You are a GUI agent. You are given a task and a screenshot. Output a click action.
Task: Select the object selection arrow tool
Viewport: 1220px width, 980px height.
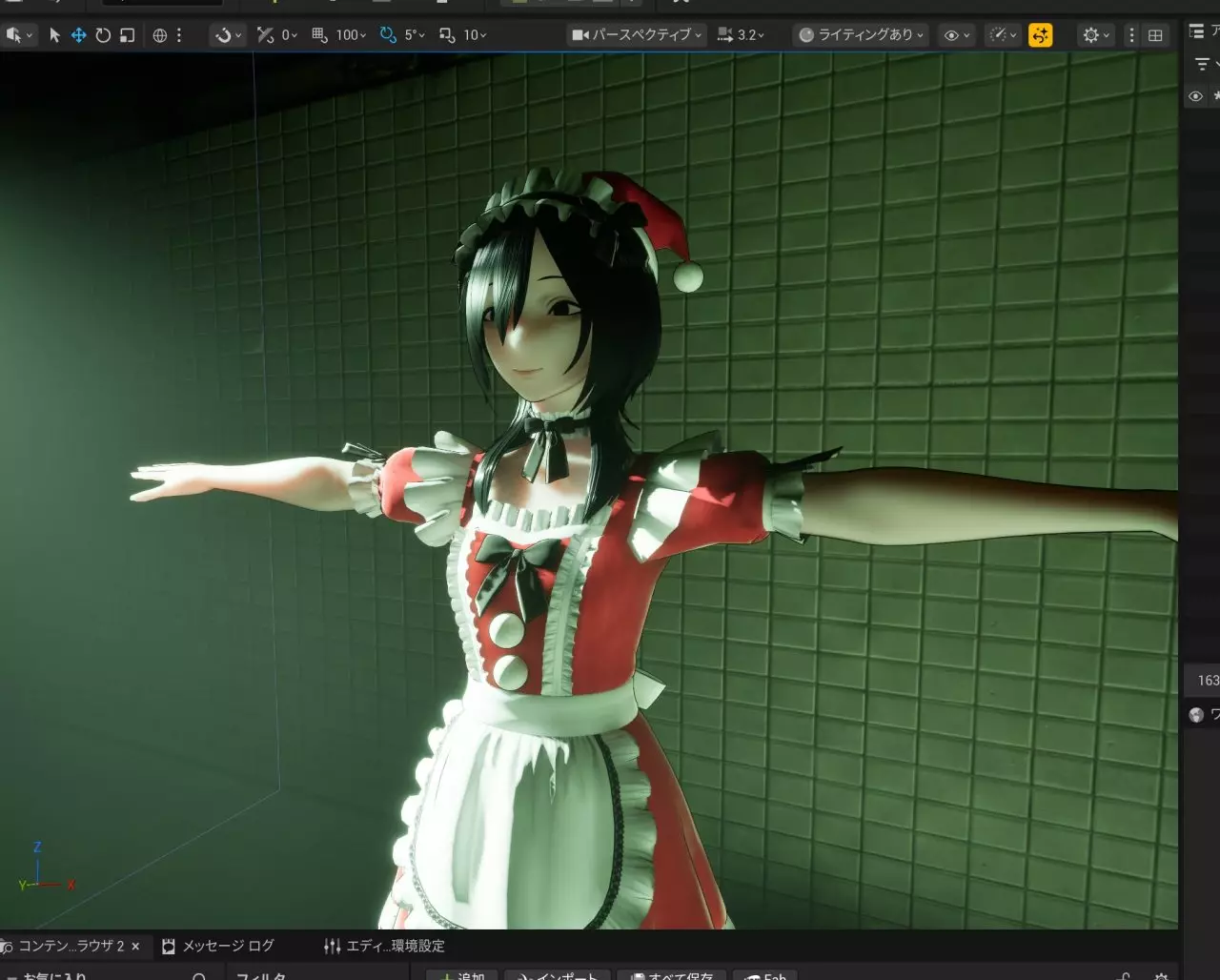click(x=54, y=35)
